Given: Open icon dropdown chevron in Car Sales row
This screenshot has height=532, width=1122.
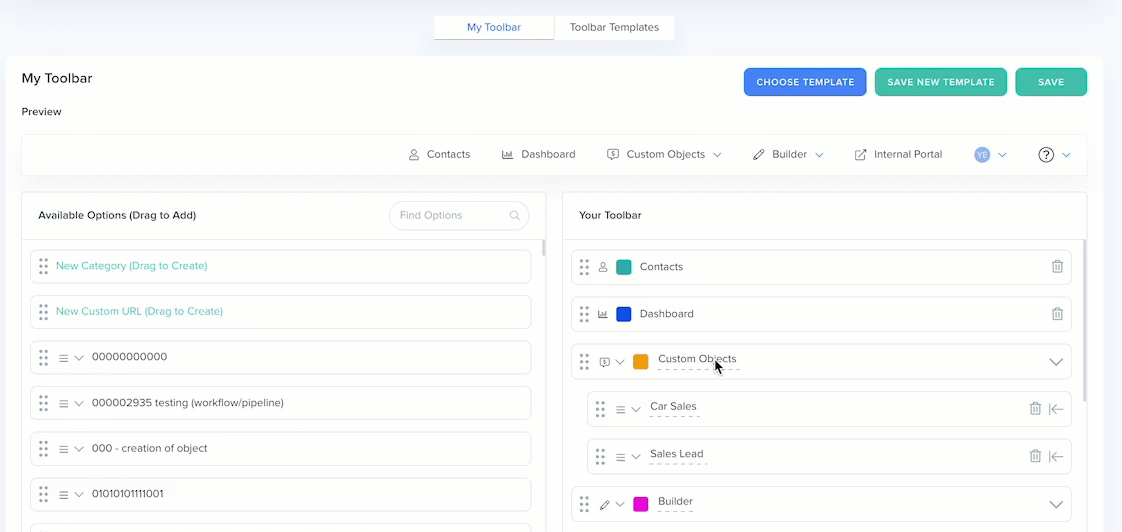Looking at the screenshot, I should click(636, 410).
